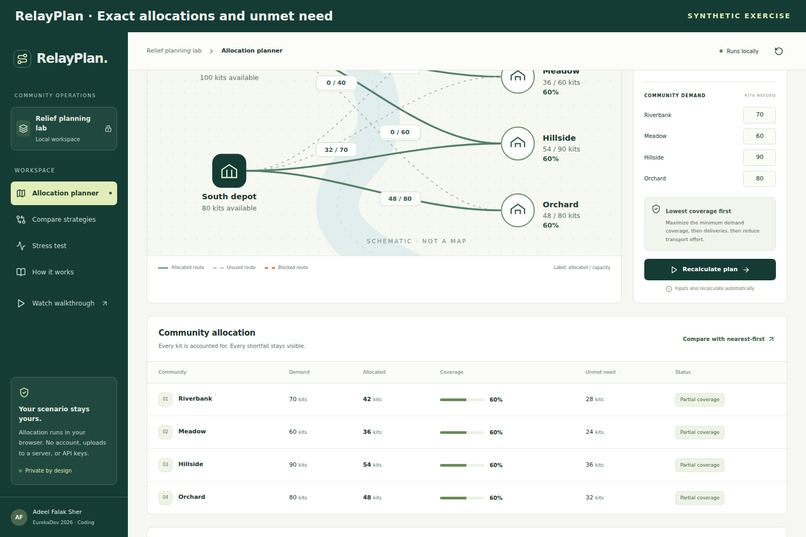Click the breadcrumb chevron separator
Viewport: 806px width, 537px height.
click(x=211, y=51)
